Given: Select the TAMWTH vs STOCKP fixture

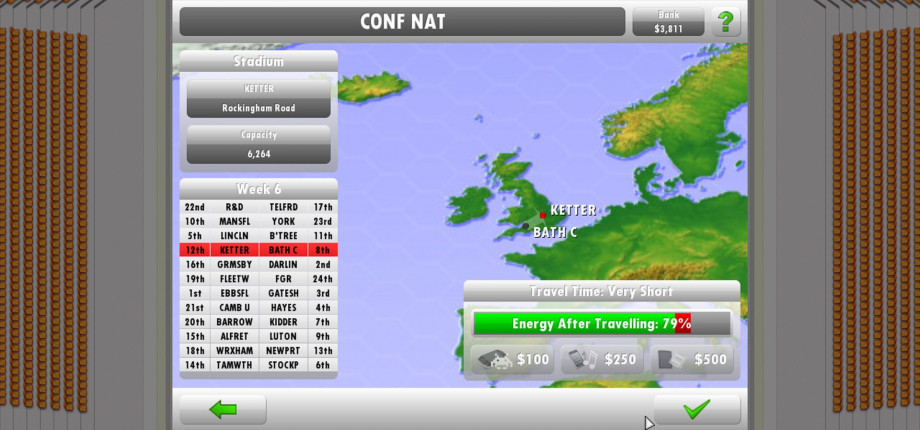Looking at the screenshot, I should [258, 365].
